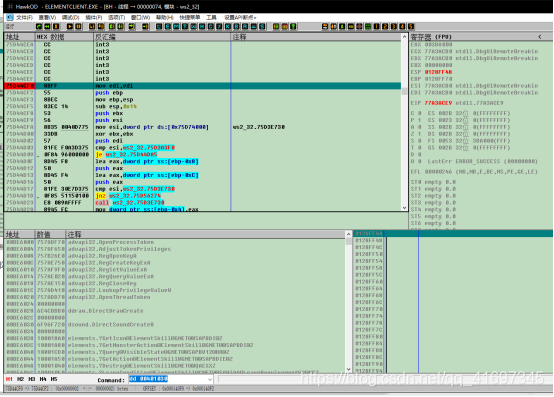
Task: Click the Step Into toolbar icon
Action: pyautogui.click(x=92, y=26)
